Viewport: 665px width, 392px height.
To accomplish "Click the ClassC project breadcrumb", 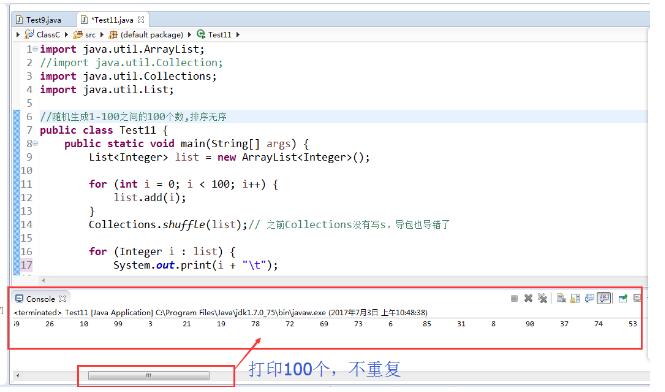I will tap(42, 34).
